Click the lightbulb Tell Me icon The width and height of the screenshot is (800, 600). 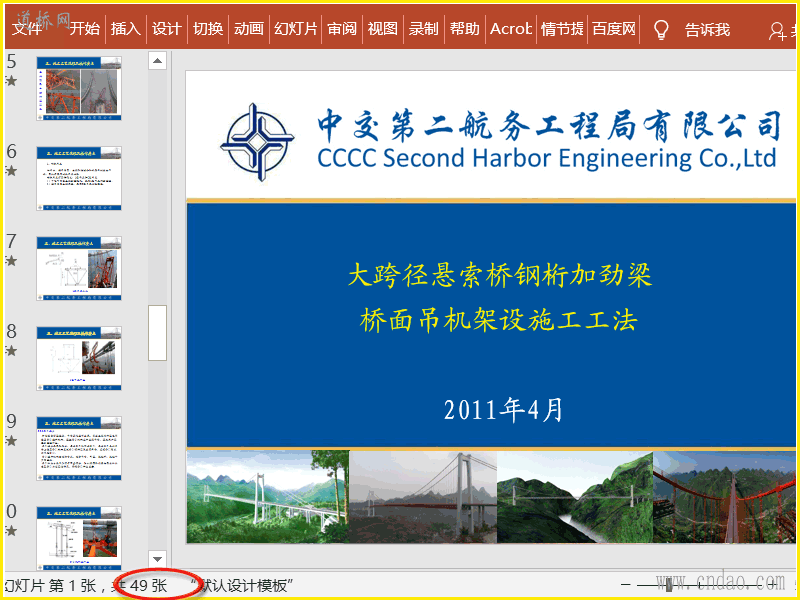(x=661, y=30)
